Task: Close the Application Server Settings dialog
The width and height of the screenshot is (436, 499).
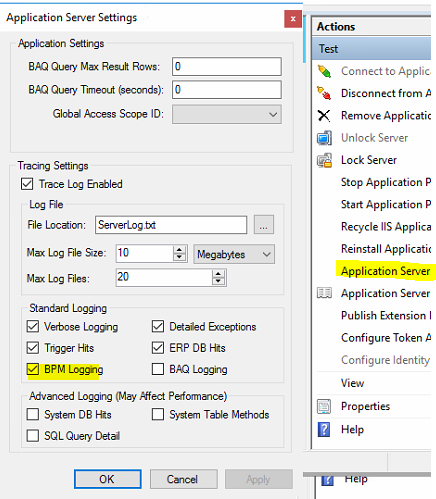Action: pyautogui.click(x=293, y=19)
